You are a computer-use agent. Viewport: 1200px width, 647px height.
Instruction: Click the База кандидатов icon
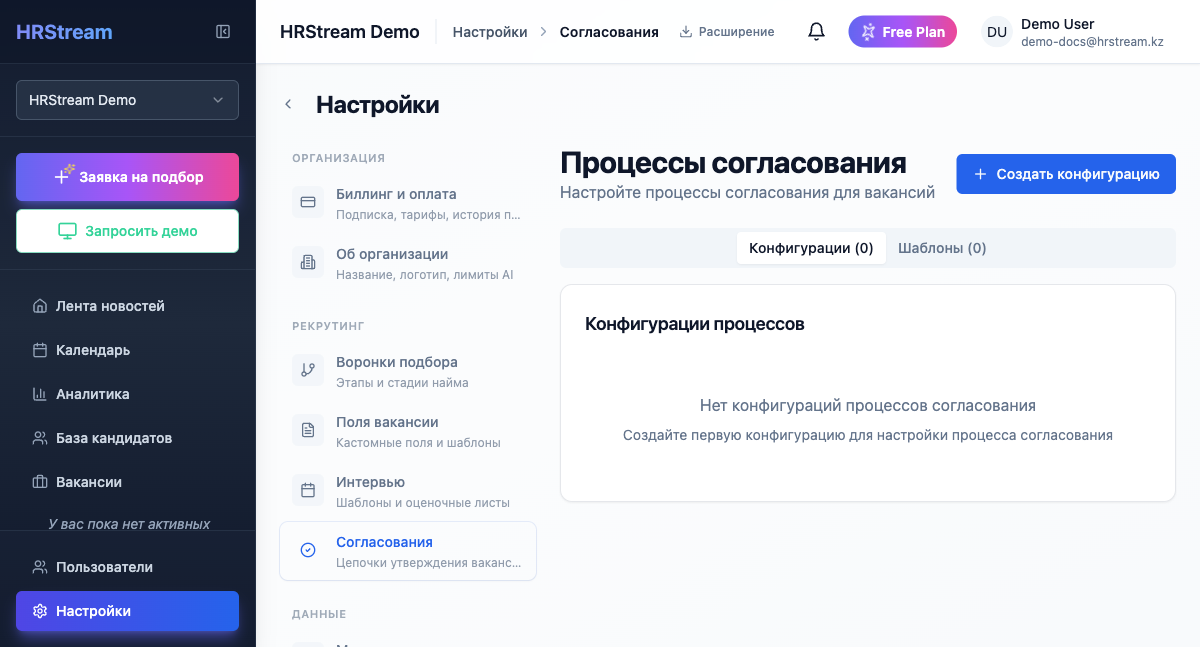(x=38, y=438)
